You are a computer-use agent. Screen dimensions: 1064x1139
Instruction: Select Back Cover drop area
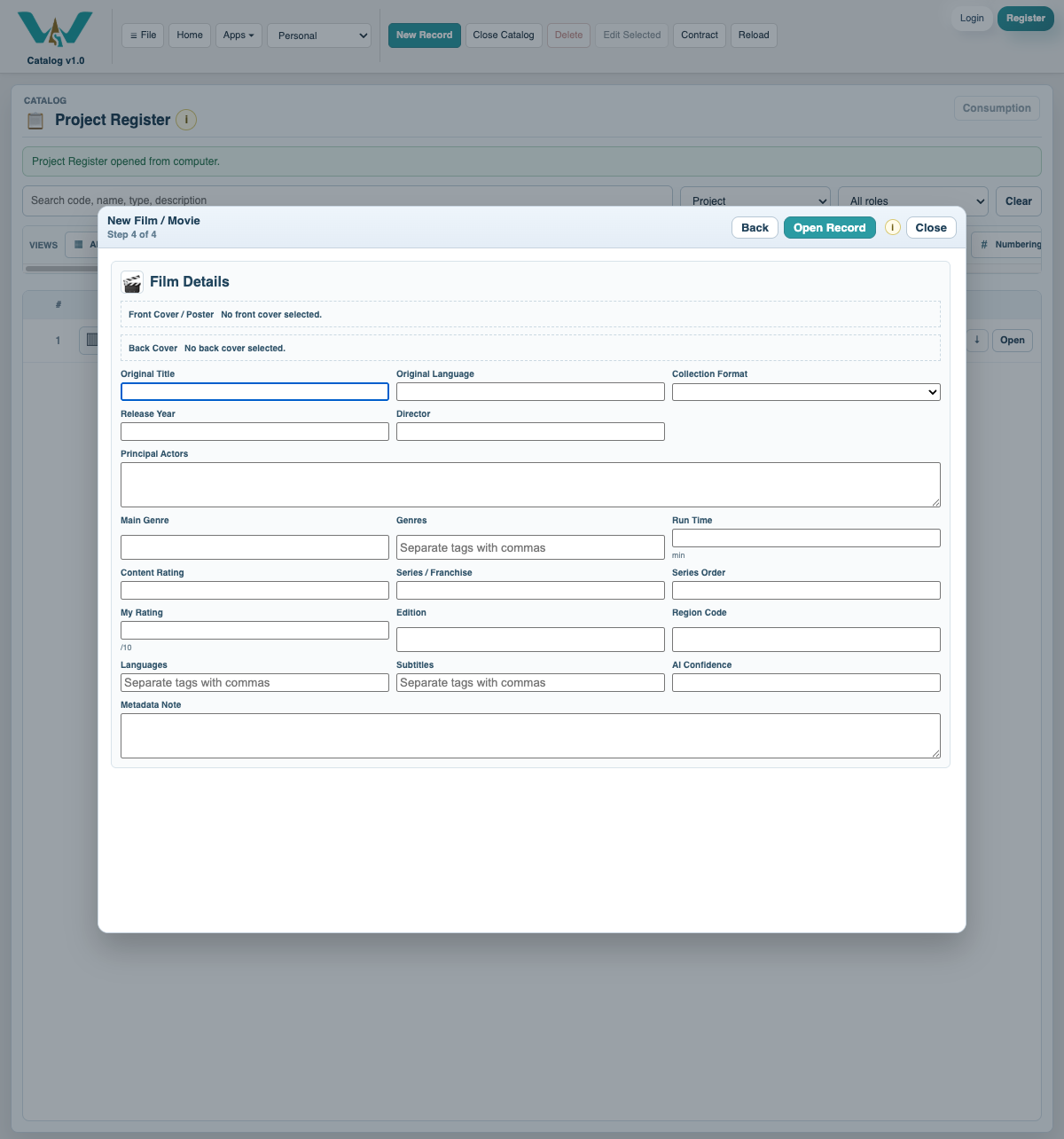pos(530,348)
